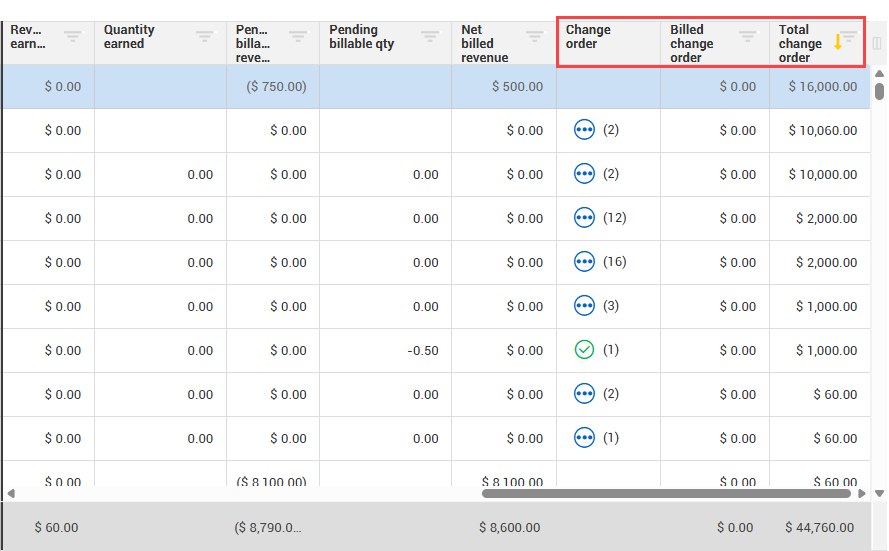Viewport: 889px width, 551px height.
Task: Open filter for Rev earned column
Action: click(x=73, y=37)
